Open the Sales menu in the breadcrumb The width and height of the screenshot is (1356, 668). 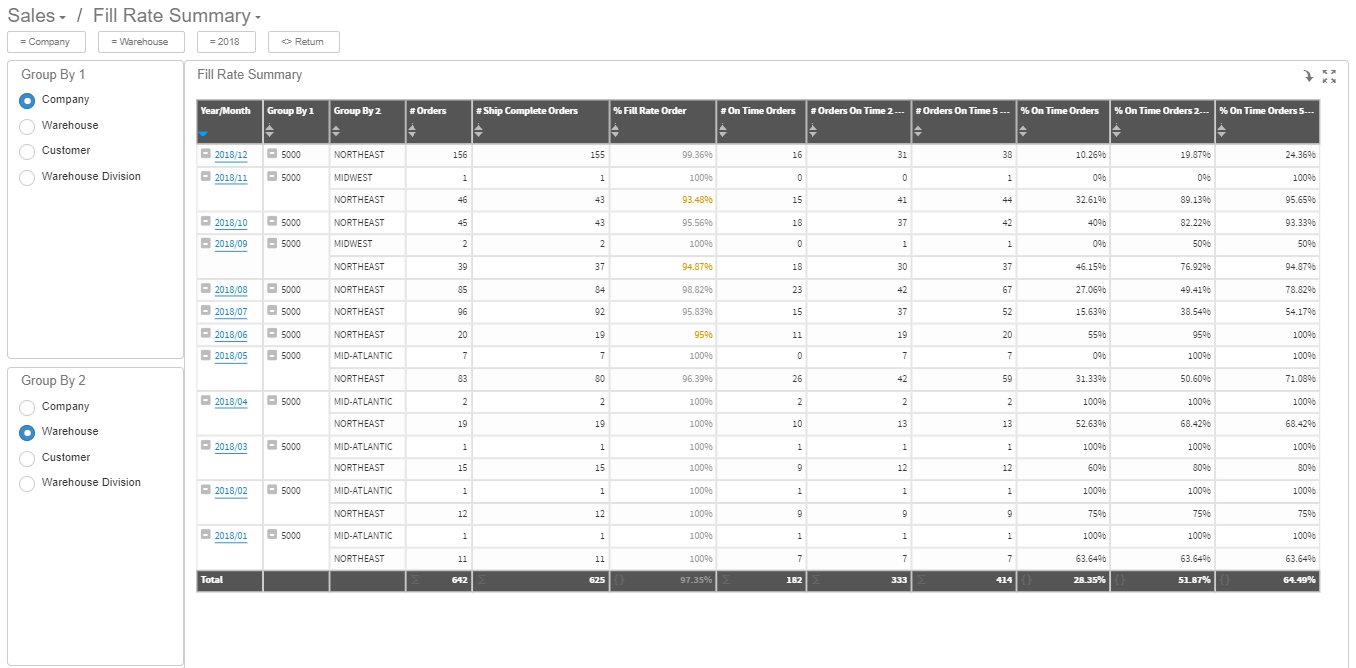[35, 15]
